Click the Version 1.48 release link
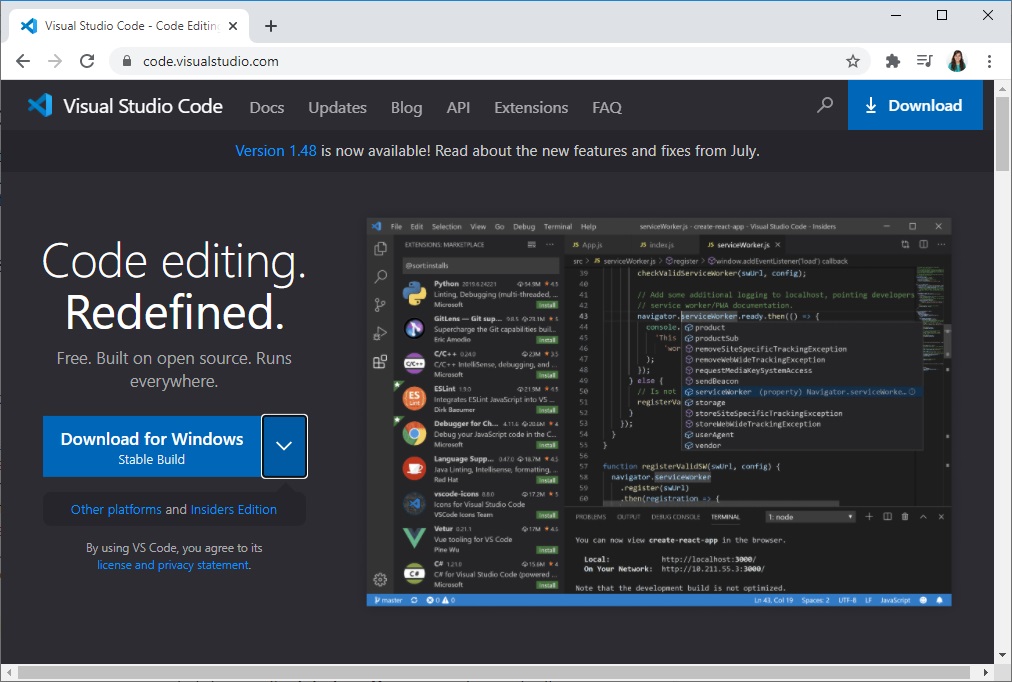 point(276,151)
